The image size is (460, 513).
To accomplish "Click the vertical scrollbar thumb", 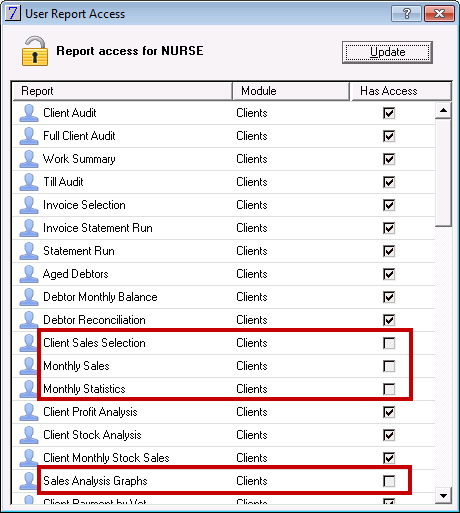I will click(443, 173).
